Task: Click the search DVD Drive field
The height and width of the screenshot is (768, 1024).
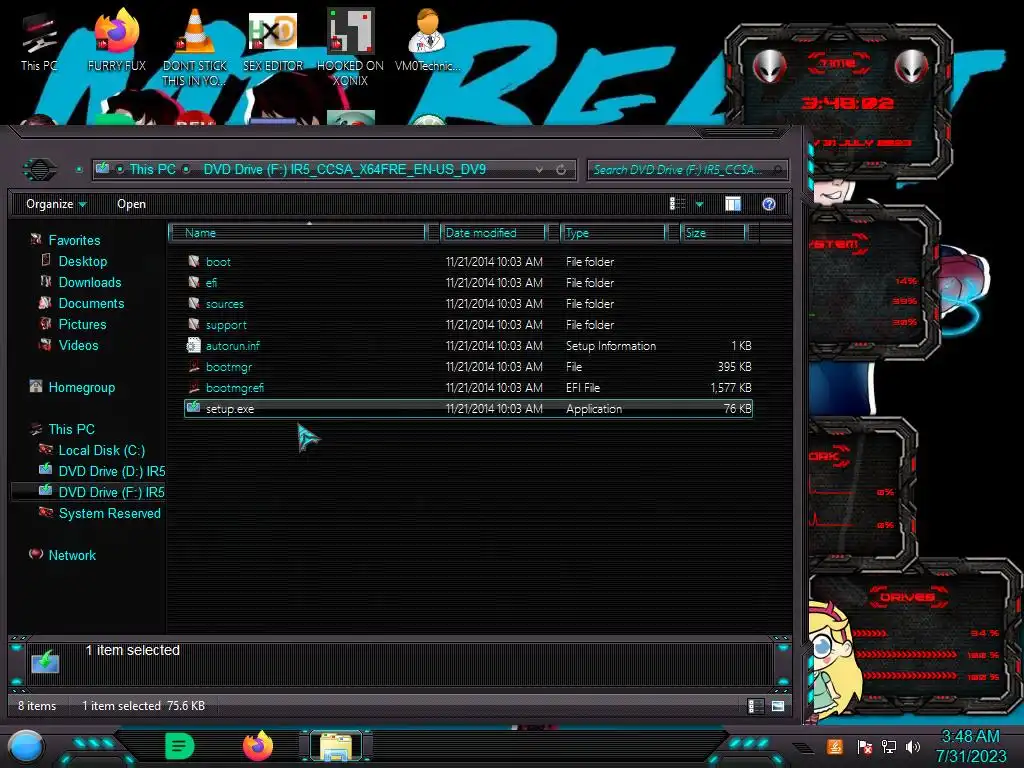Action: click(687, 170)
